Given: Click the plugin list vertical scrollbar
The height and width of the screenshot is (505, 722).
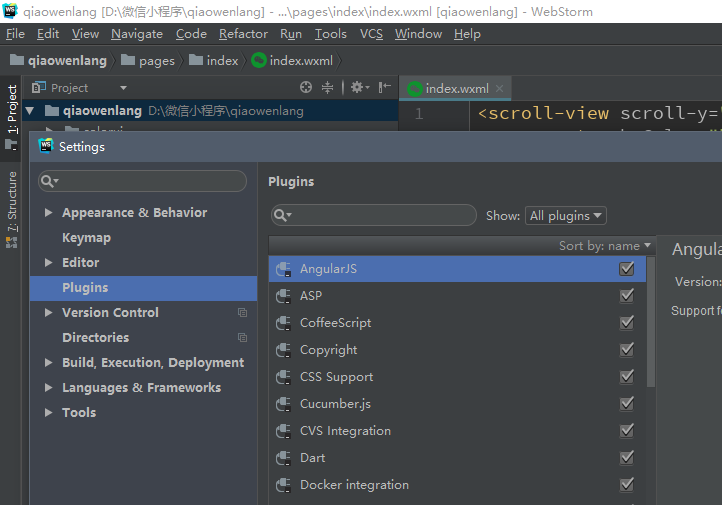Looking at the screenshot, I should coord(651,322).
